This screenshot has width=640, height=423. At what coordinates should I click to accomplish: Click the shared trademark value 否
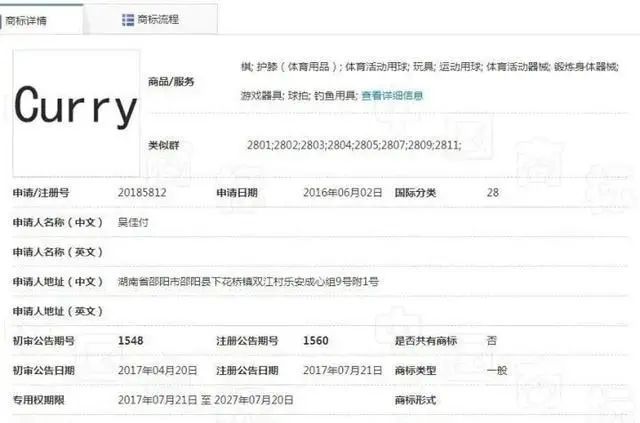point(491,341)
